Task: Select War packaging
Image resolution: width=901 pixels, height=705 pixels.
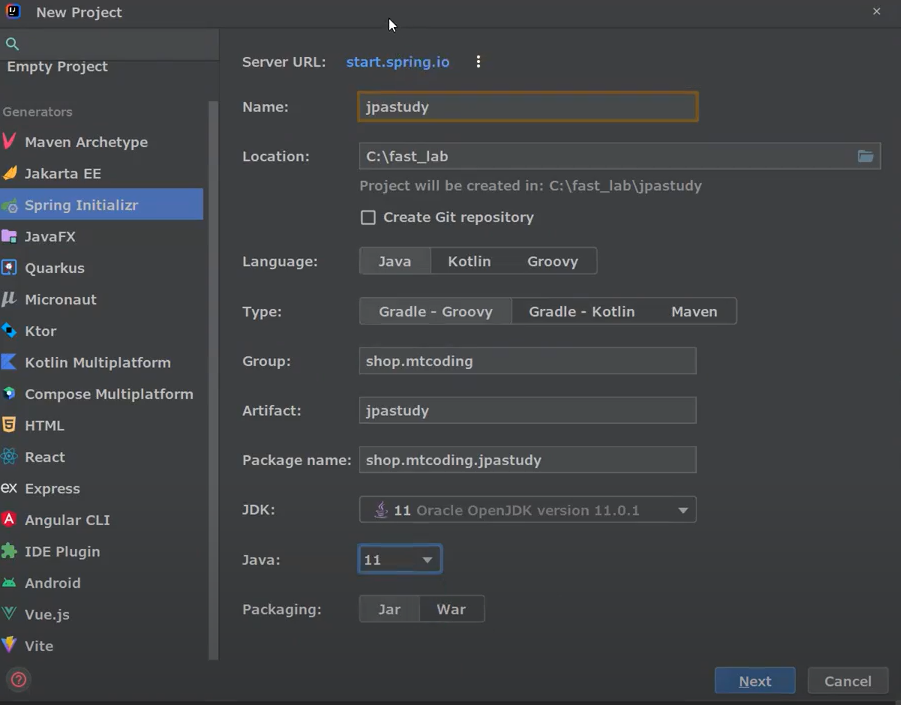Action: tap(451, 609)
